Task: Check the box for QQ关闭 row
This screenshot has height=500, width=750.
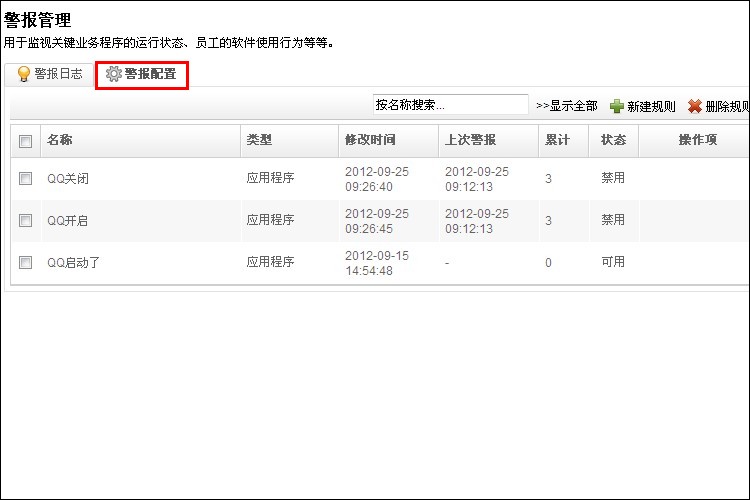Action: [25, 178]
